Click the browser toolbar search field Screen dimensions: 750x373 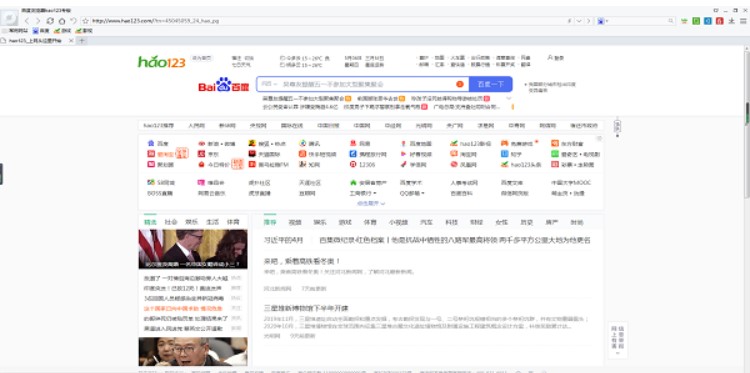tap(638, 21)
